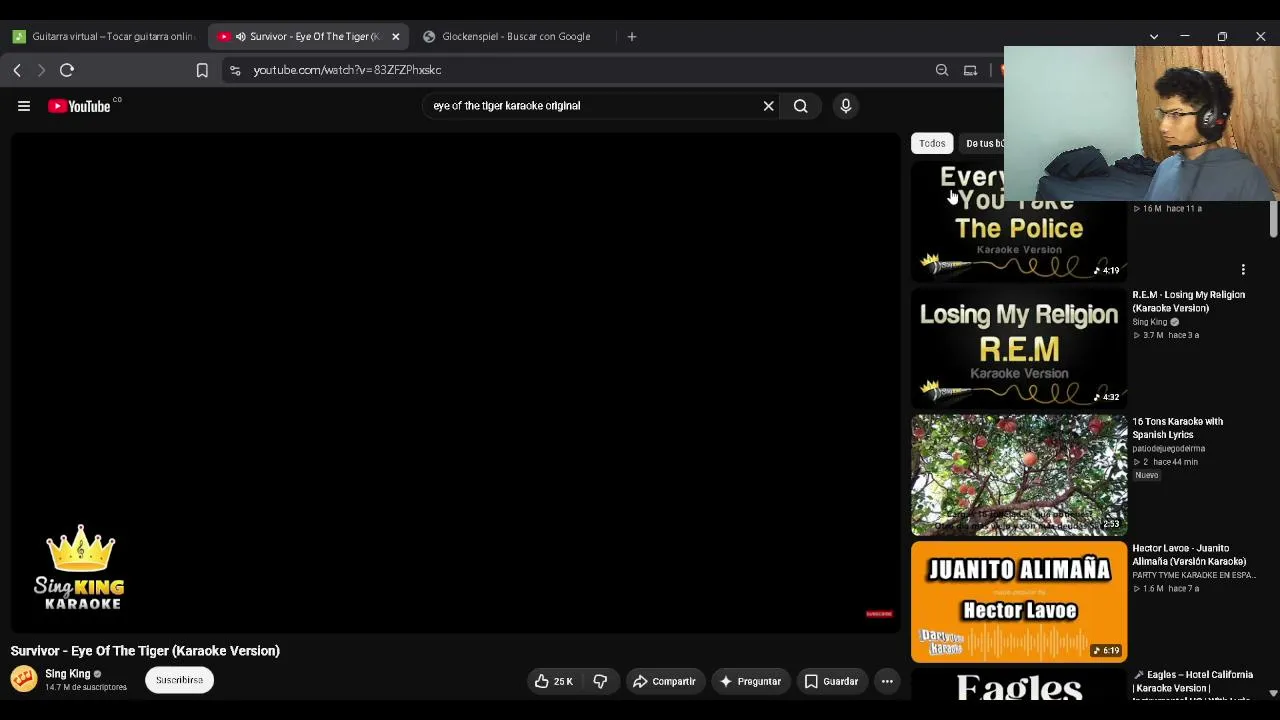Click the Sing King Karaoke watermark in player
This screenshot has width=1280, height=720.
click(80, 568)
